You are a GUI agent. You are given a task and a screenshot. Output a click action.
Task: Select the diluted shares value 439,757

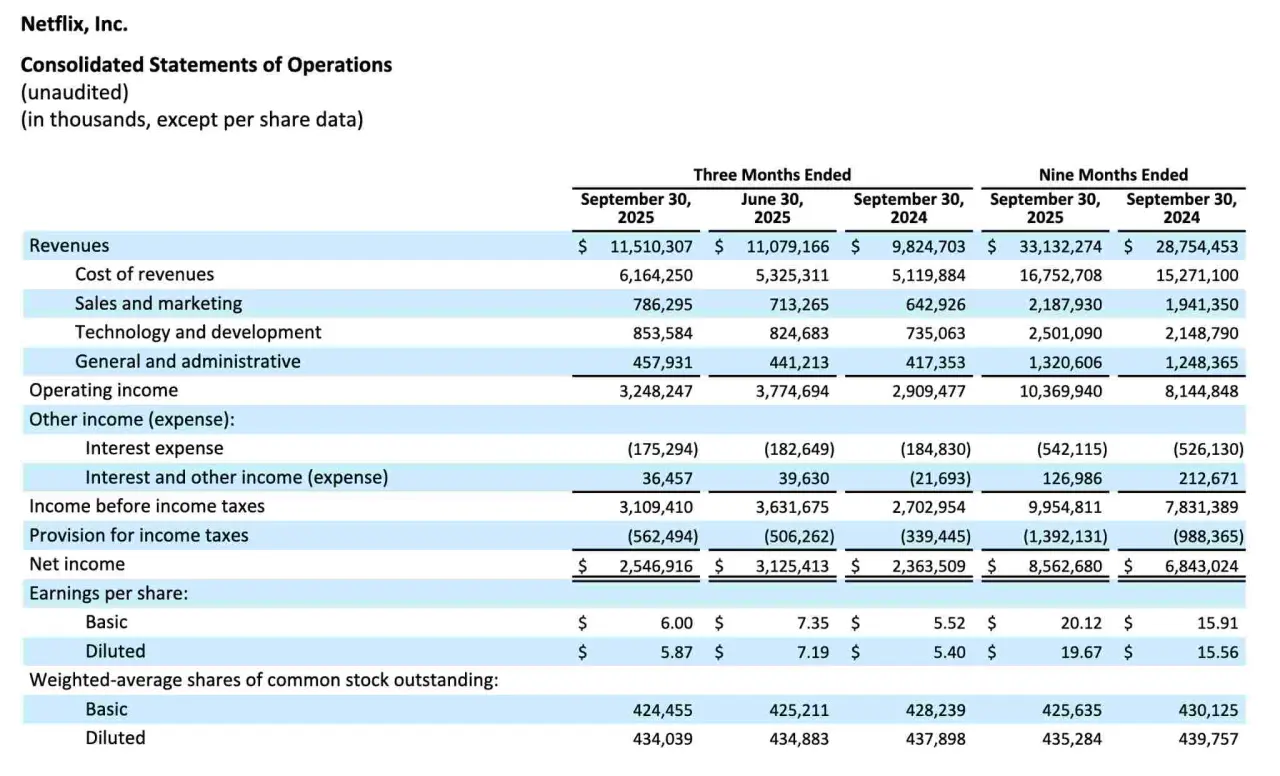(1208, 739)
